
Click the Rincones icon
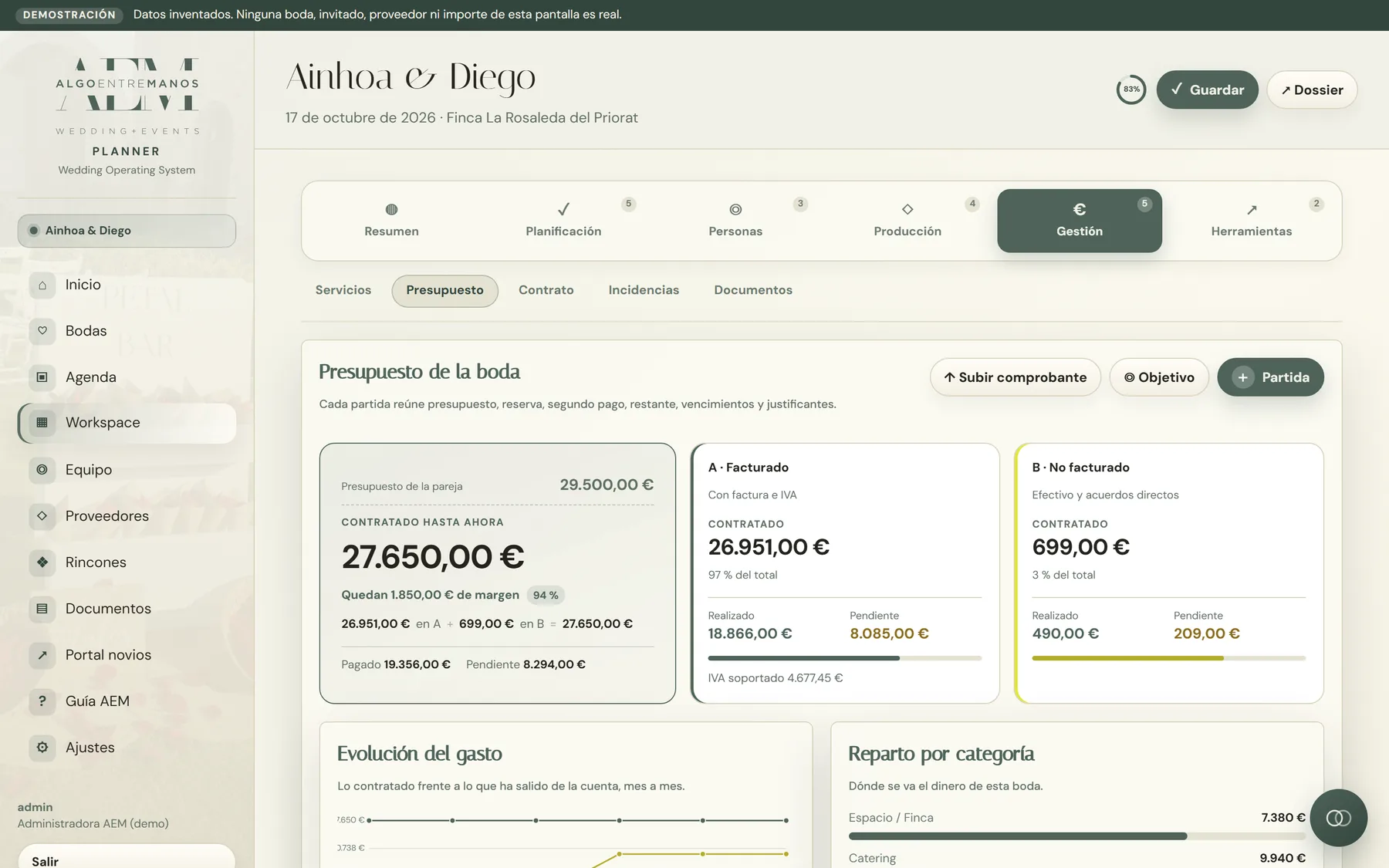(x=42, y=562)
